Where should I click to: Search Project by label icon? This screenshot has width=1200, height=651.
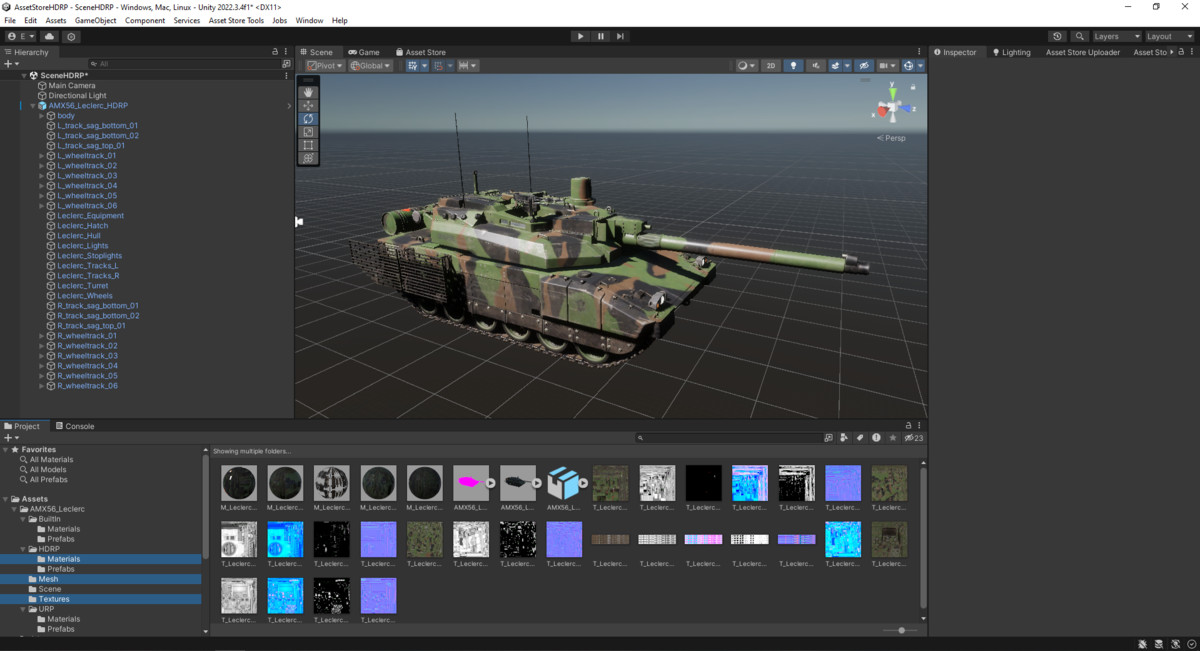coord(860,438)
